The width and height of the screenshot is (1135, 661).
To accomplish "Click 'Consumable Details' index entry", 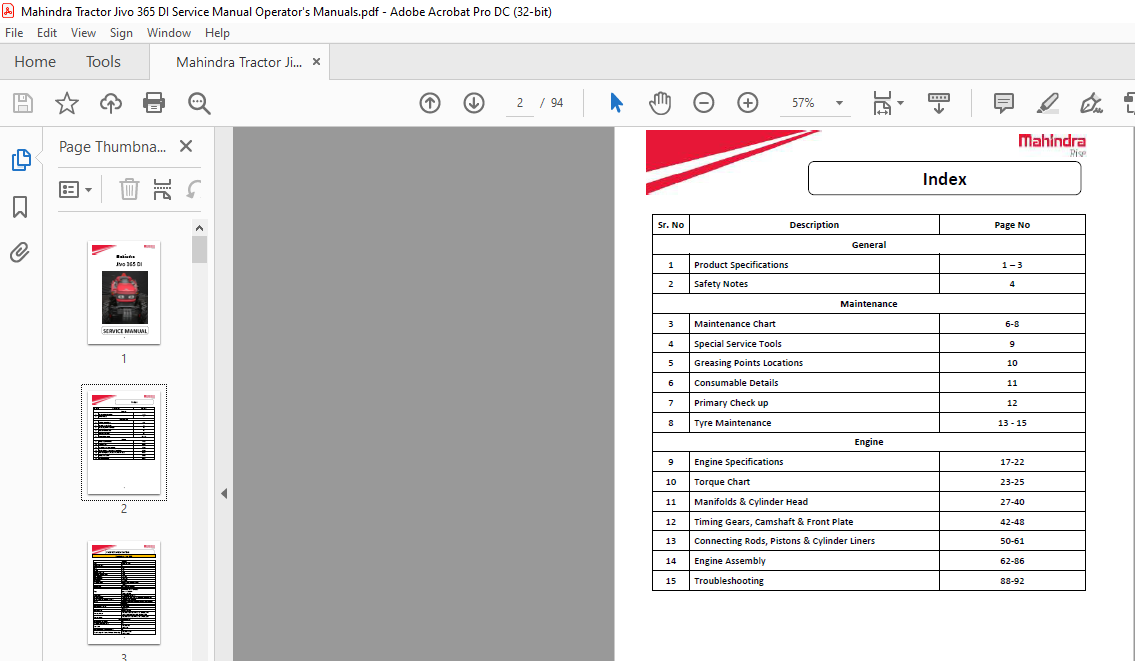I will [x=735, y=383].
